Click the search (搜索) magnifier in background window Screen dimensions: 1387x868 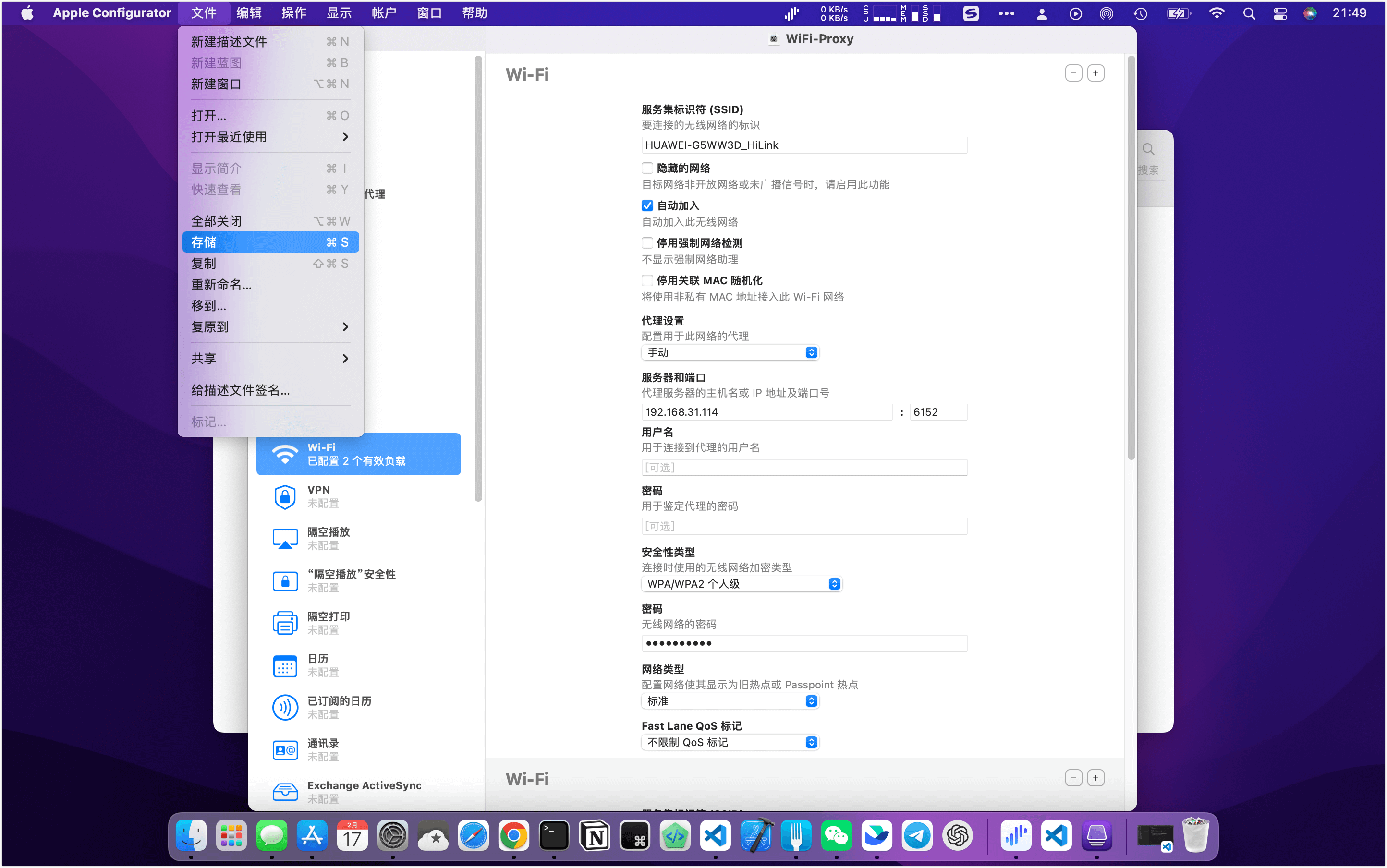coord(1148,150)
